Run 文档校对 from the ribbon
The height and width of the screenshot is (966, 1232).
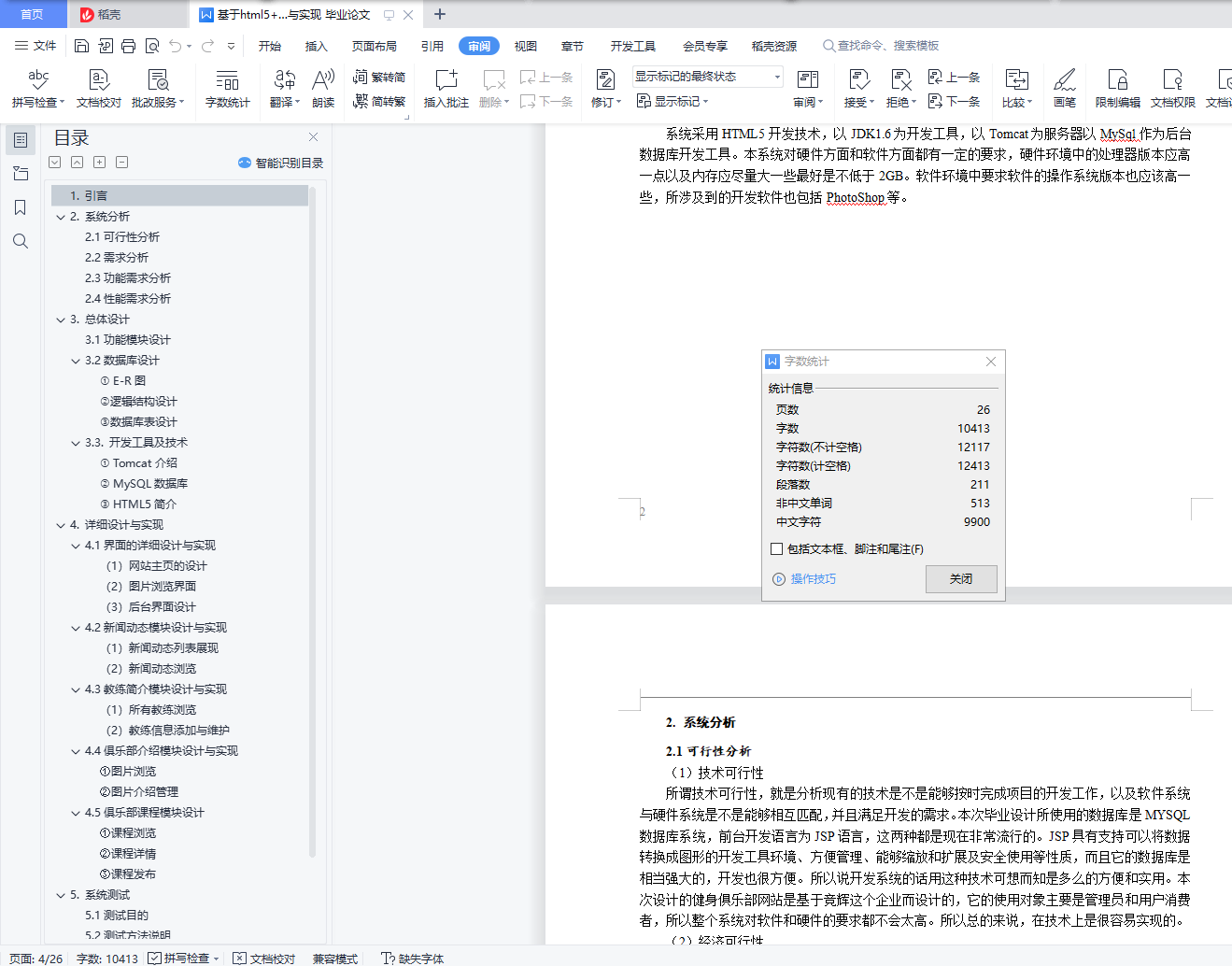coord(99,89)
